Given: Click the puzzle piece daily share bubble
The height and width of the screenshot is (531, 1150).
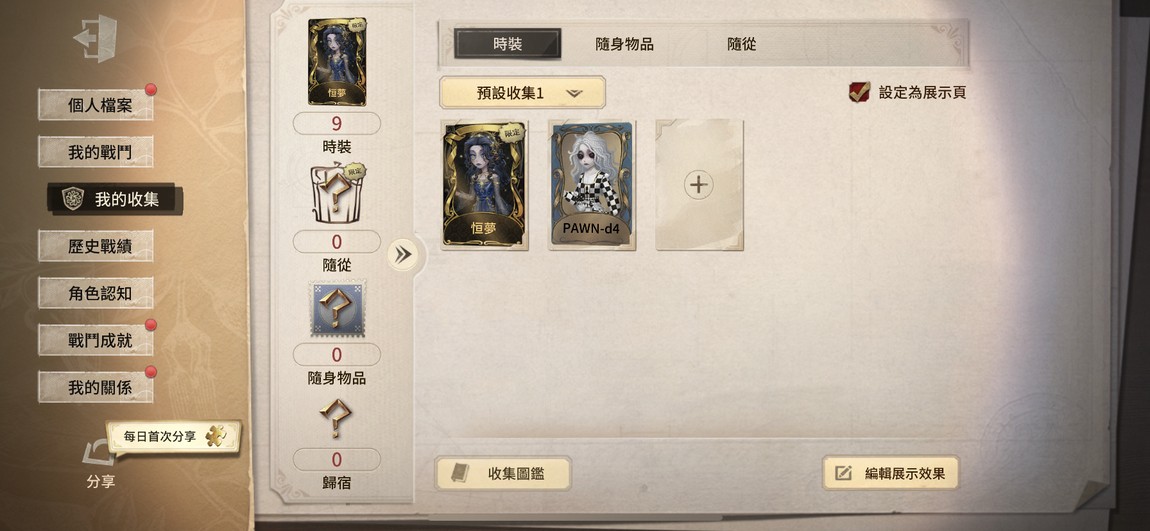Looking at the screenshot, I should 174,436.
